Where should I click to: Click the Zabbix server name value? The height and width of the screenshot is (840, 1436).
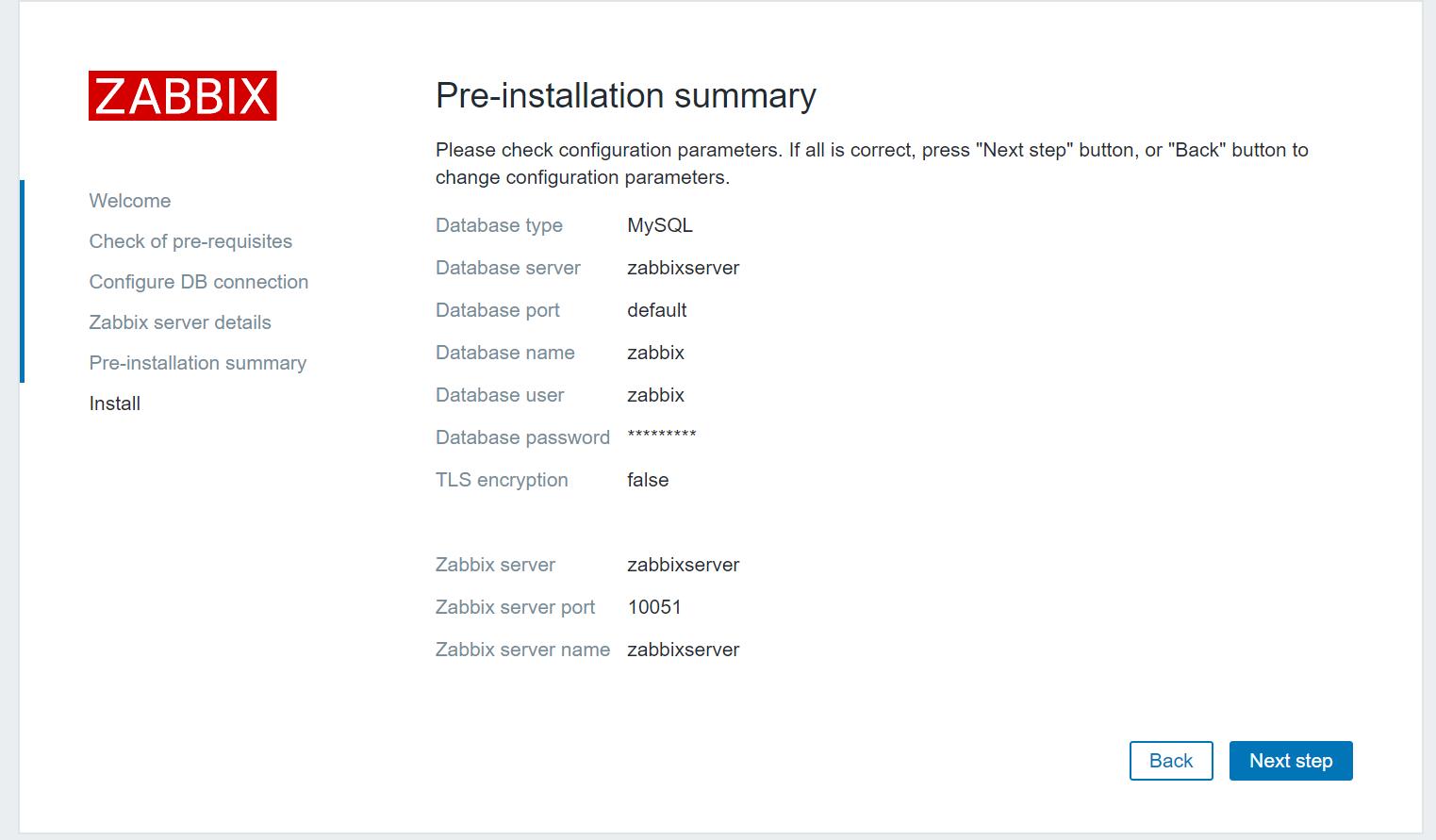coord(684,650)
